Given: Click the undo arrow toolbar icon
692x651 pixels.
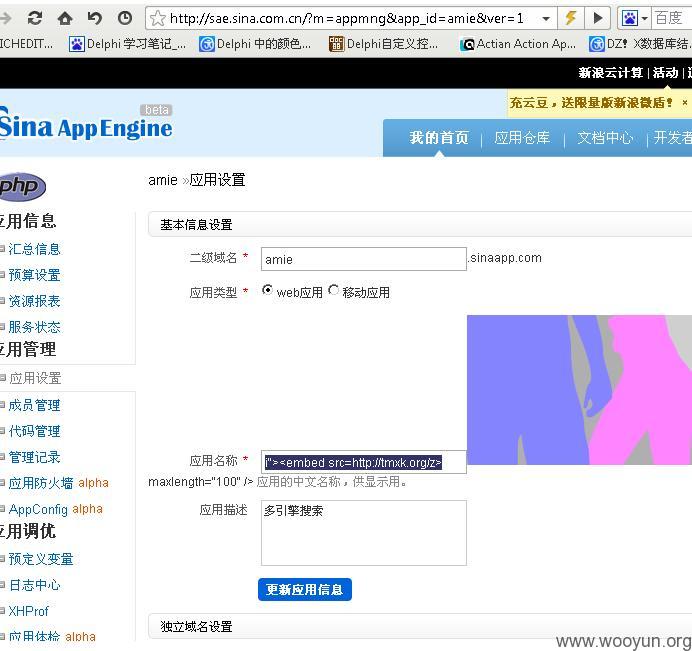Looking at the screenshot, I should (95, 18).
